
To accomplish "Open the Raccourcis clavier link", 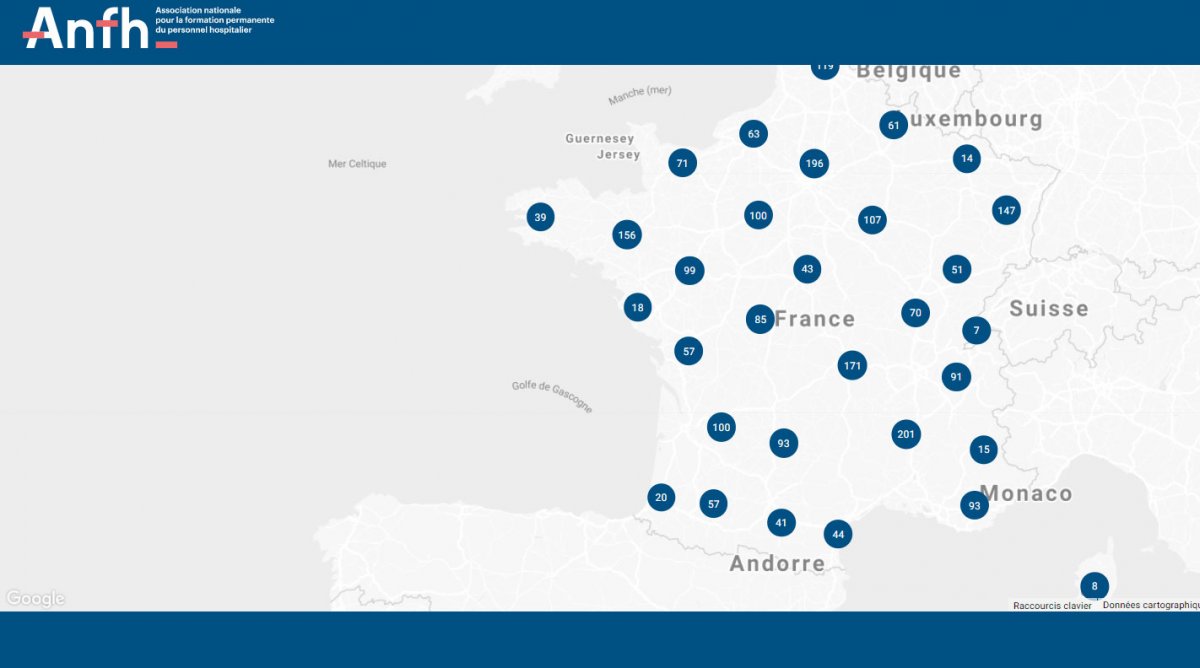I will (x=1052, y=605).
